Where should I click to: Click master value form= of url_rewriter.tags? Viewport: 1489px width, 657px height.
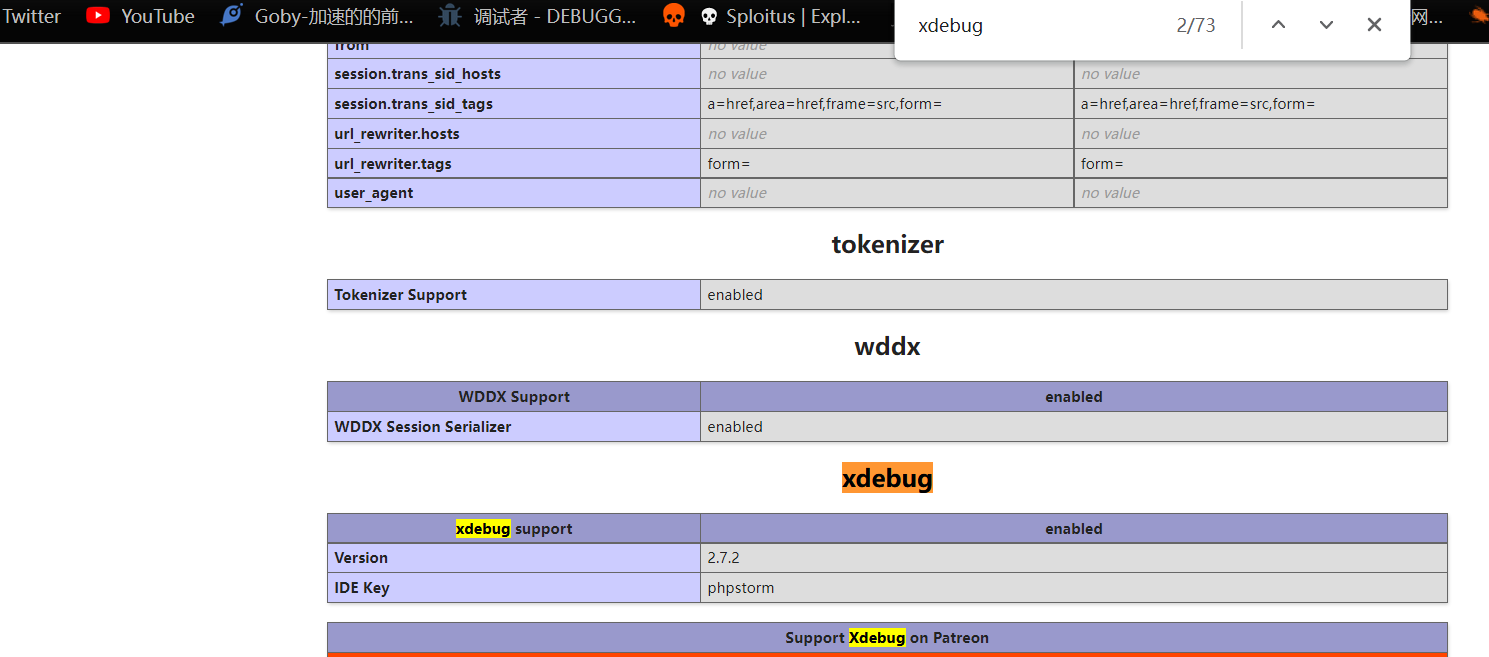tap(1102, 164)
